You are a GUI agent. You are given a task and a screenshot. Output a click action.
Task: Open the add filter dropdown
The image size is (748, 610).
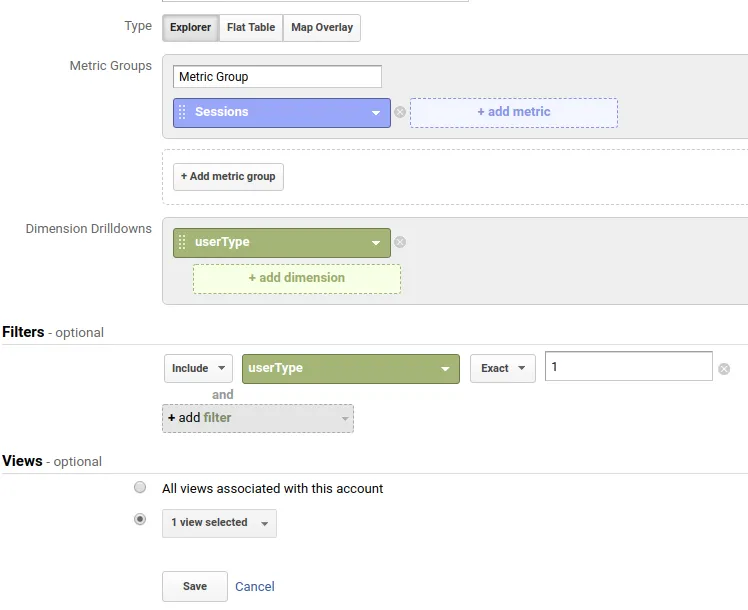point(257,418)
